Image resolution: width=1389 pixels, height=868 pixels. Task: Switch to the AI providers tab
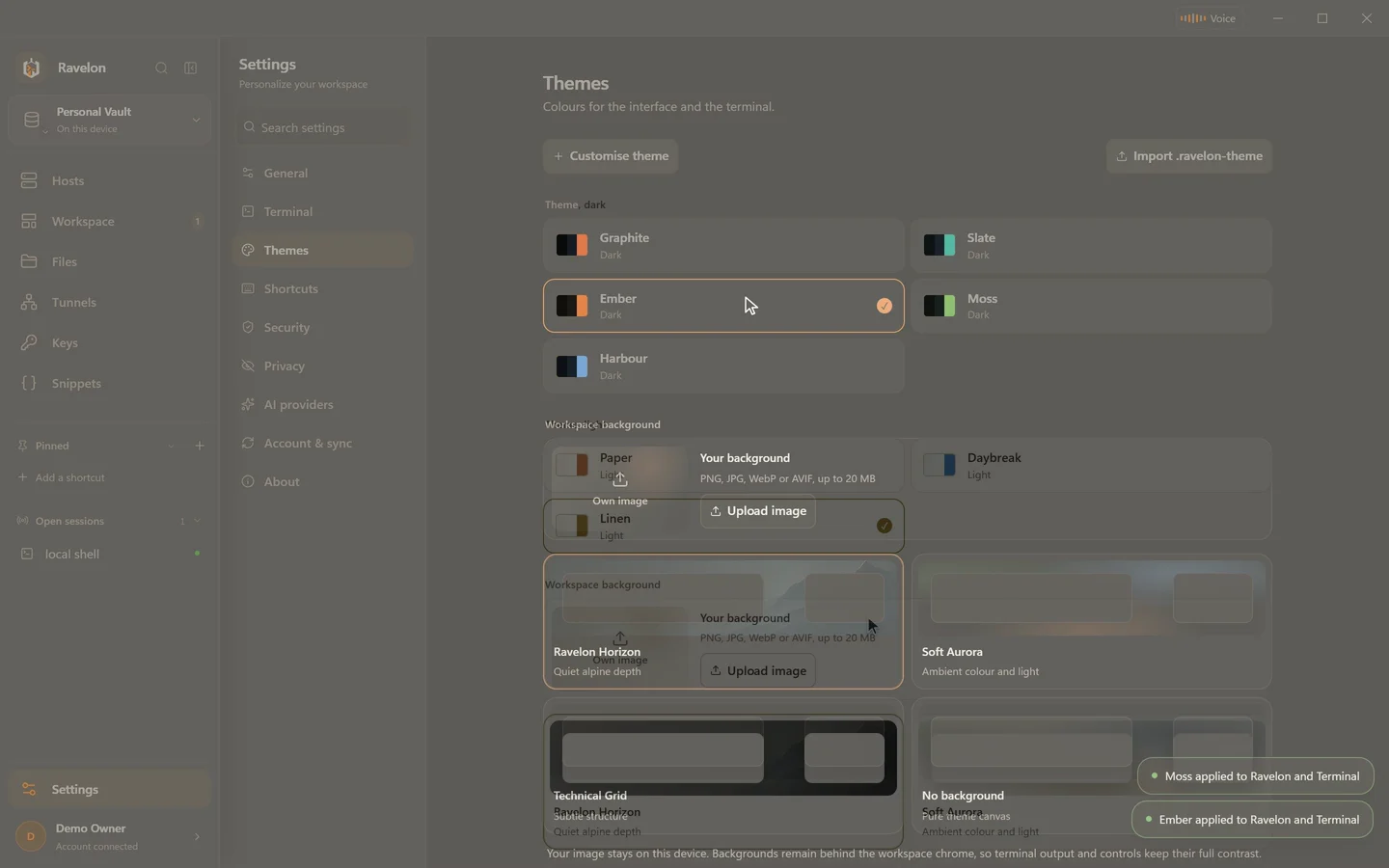323,404
